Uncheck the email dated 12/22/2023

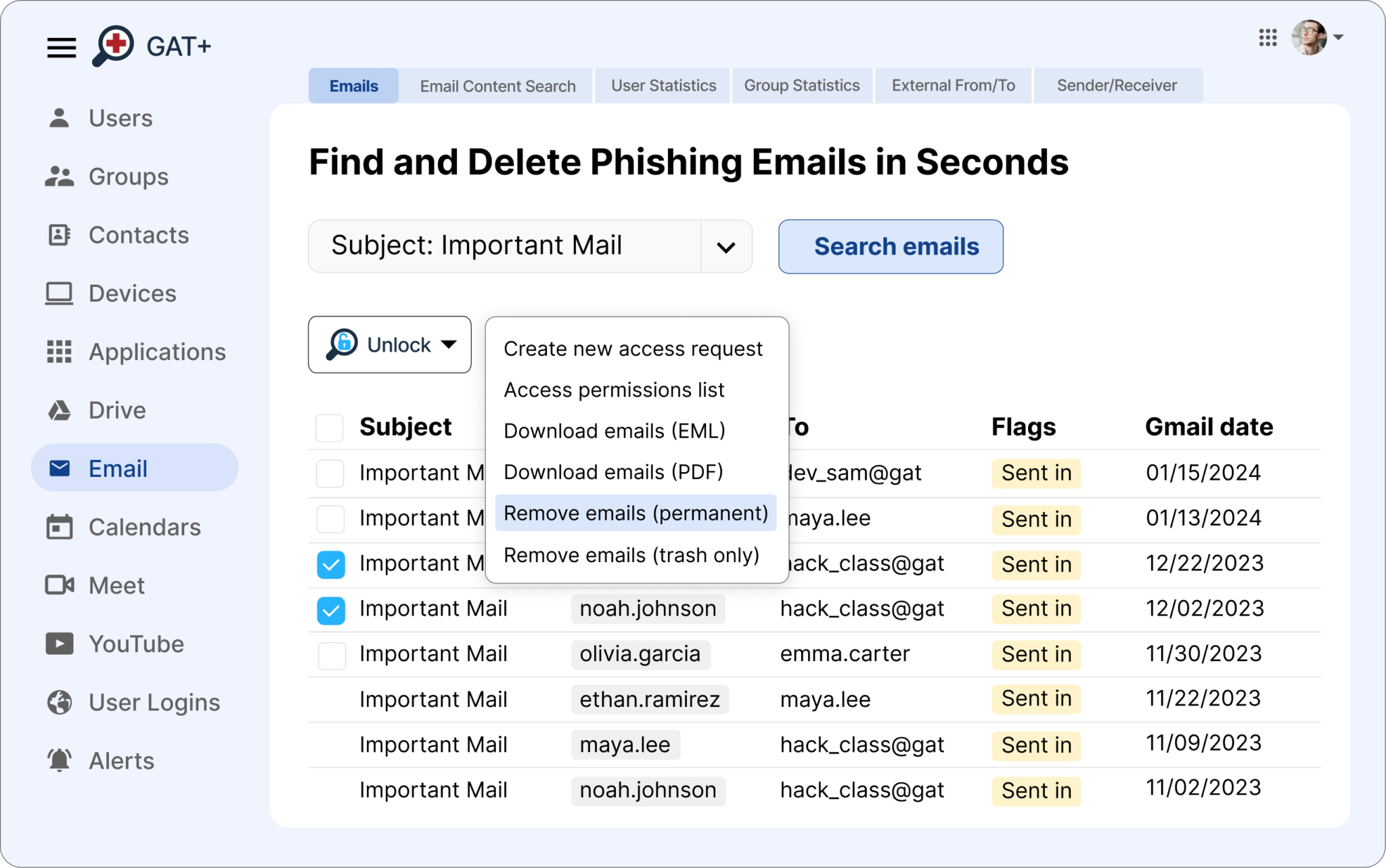pyautogui.click(x=330, y=564)
